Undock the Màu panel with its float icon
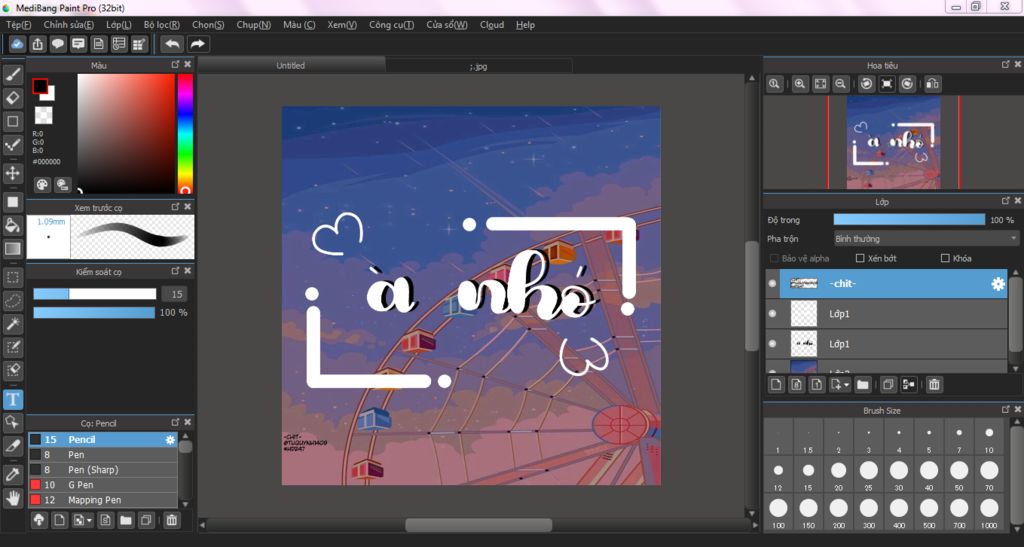 175,65
